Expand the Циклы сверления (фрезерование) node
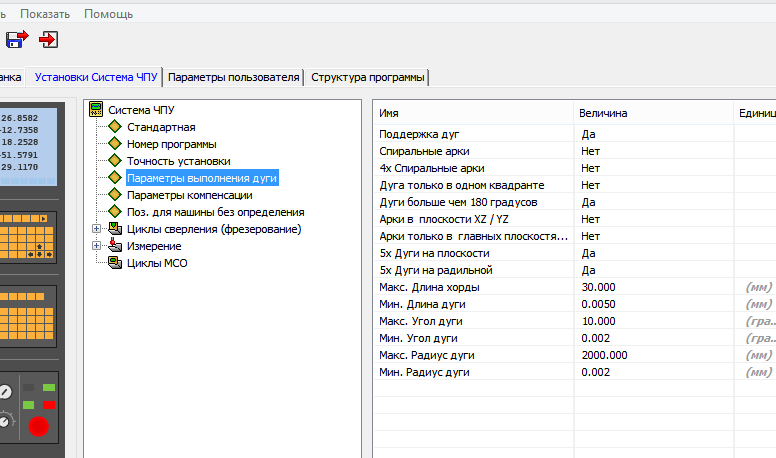 tap(97, 229)
